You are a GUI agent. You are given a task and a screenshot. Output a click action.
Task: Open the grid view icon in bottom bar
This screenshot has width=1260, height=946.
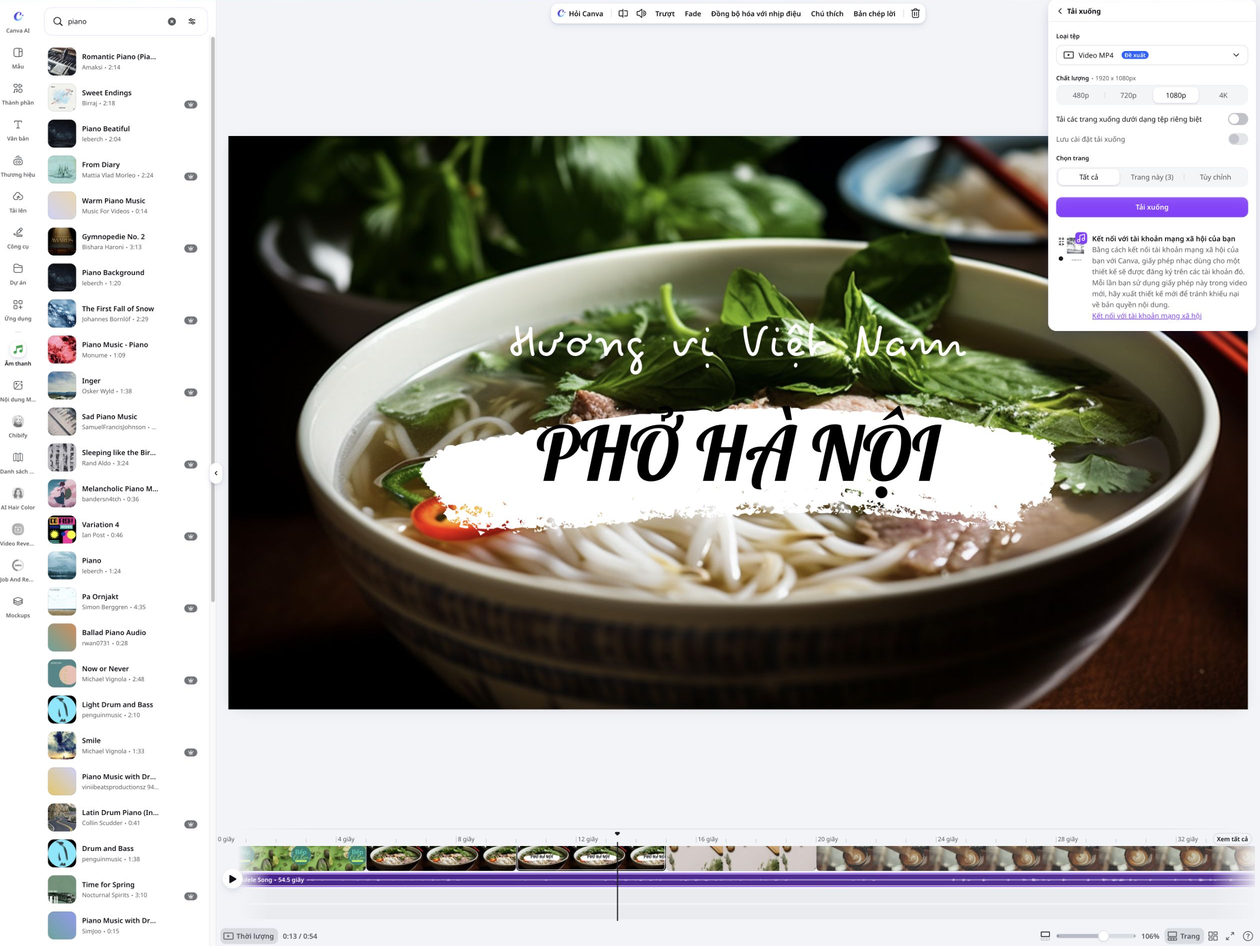pos(1213,936)
